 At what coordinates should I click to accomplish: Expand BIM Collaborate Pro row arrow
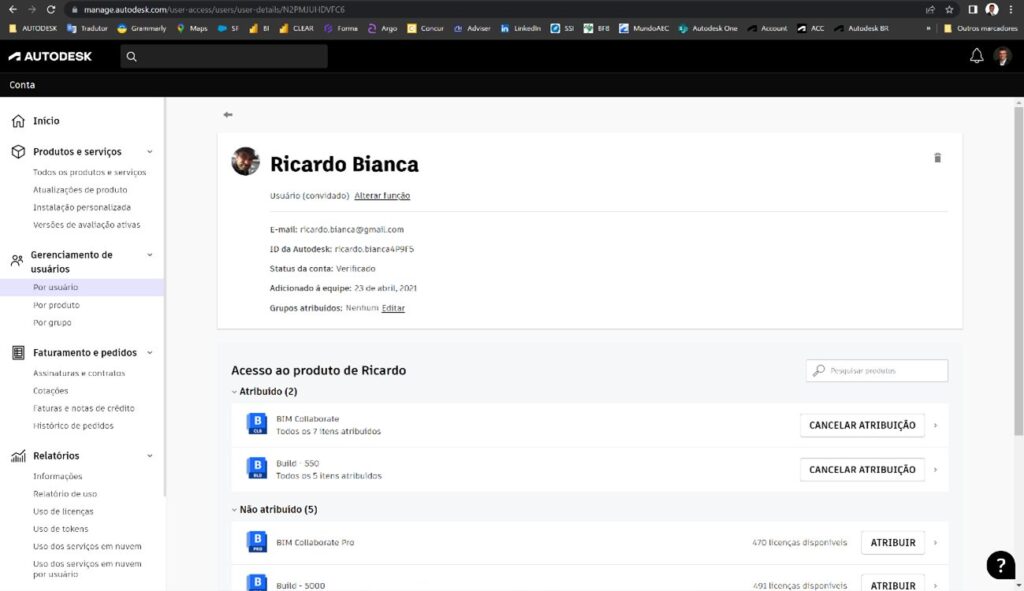point(935,543)
